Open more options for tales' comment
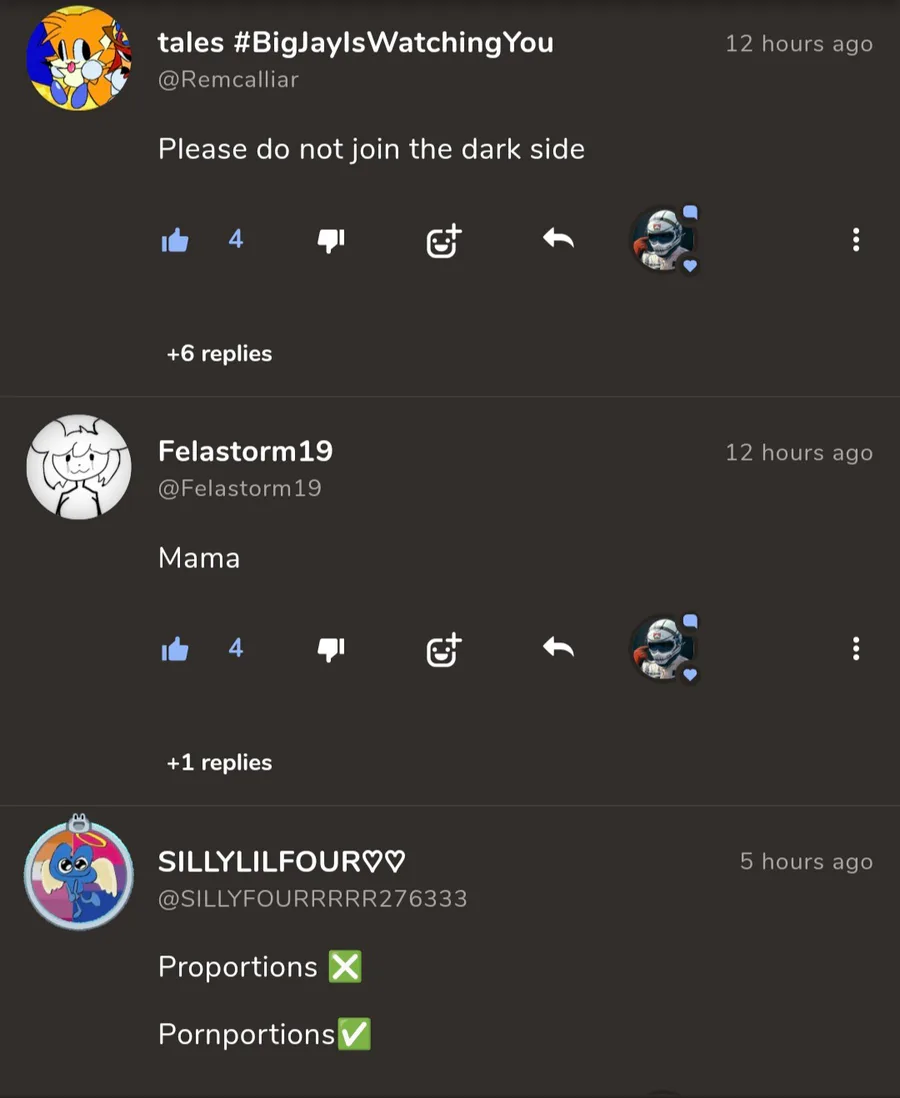The image size is (900, 1098). 856,239
